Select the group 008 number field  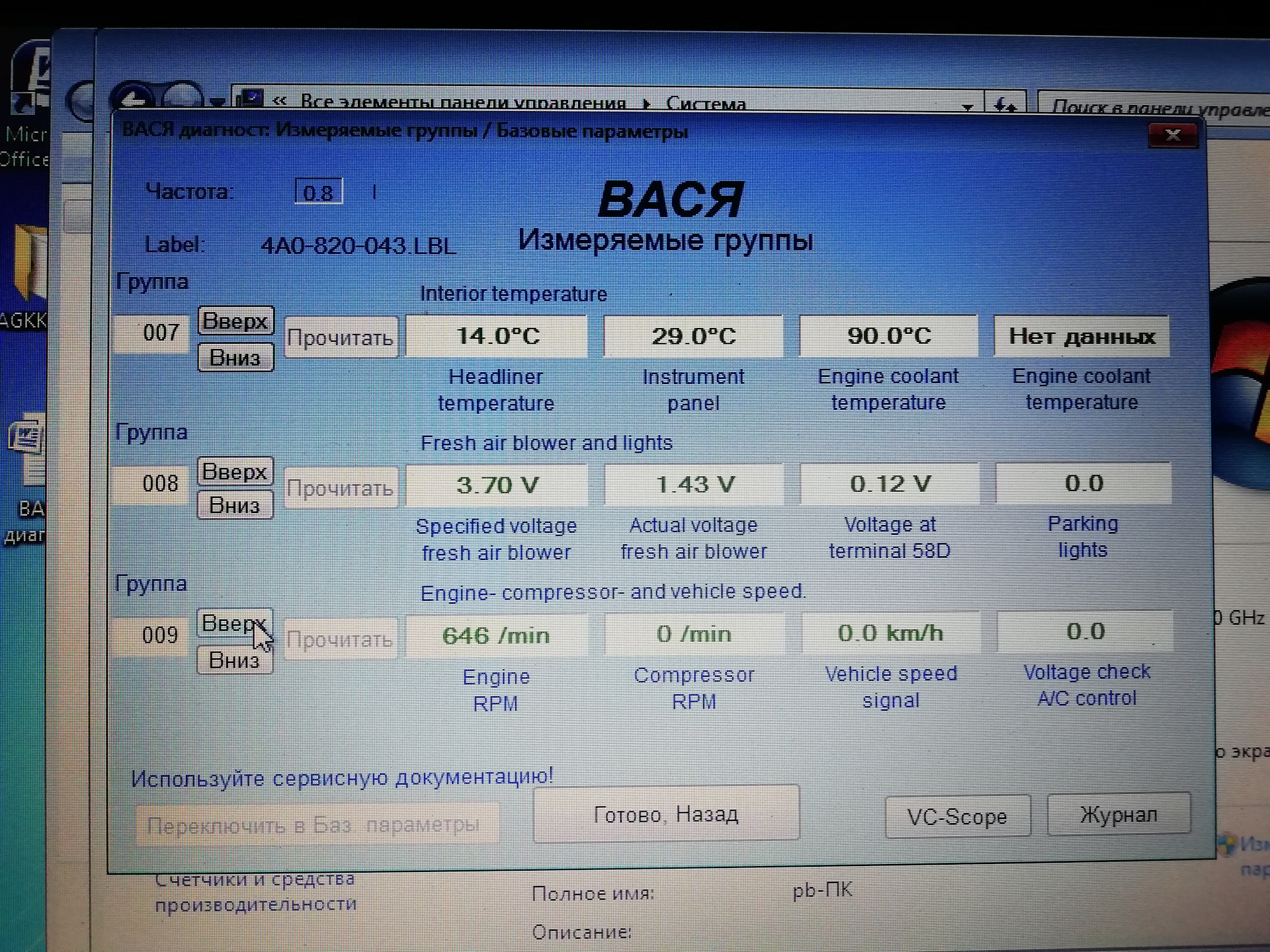[x=153, y=483]
